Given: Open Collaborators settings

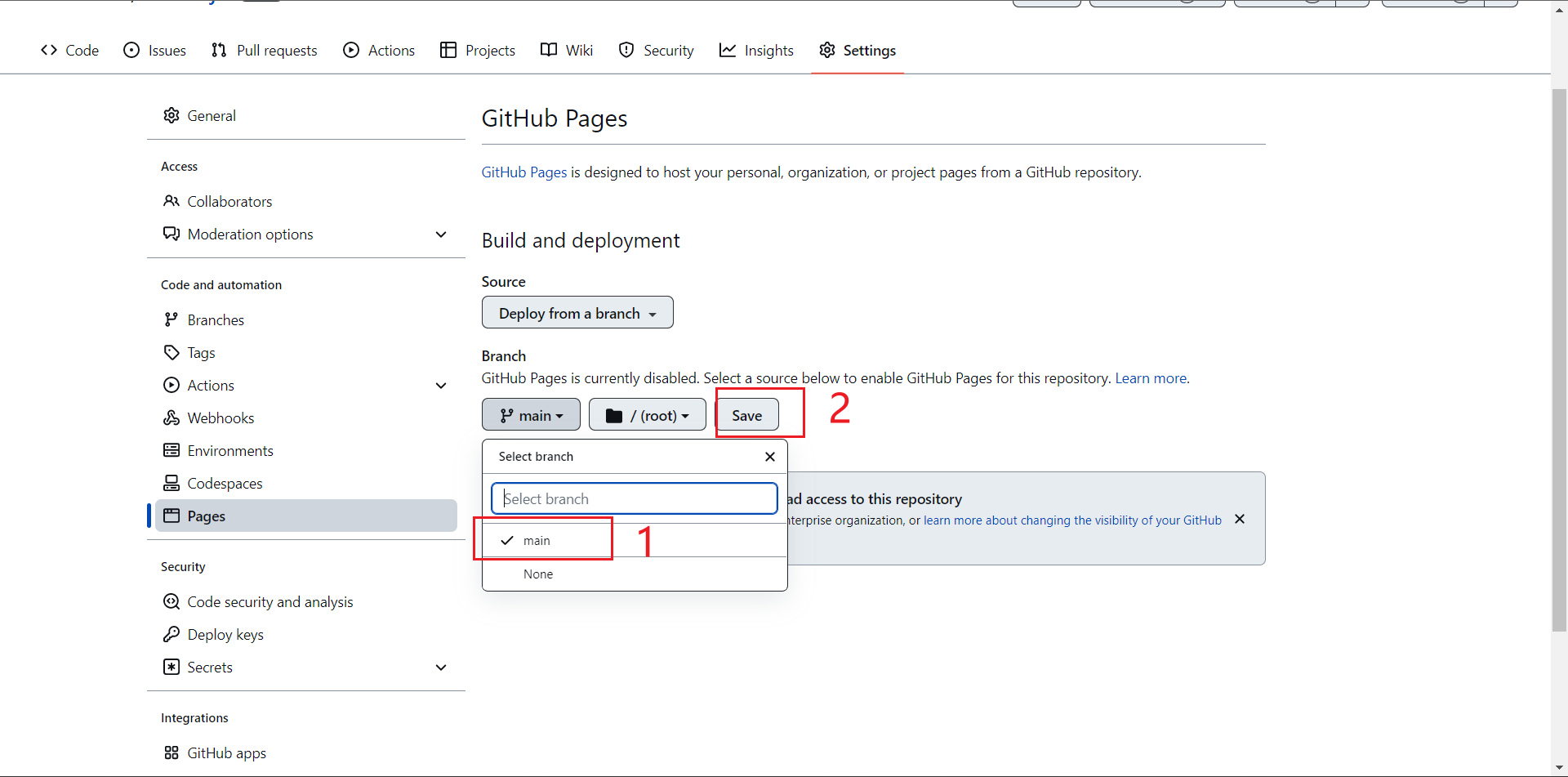Looking at the screenshot, I should [x=306, y=201].
